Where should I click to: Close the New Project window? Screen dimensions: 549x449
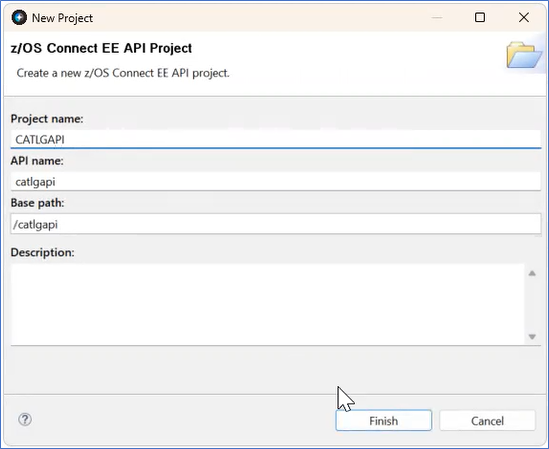coord(524,17)
